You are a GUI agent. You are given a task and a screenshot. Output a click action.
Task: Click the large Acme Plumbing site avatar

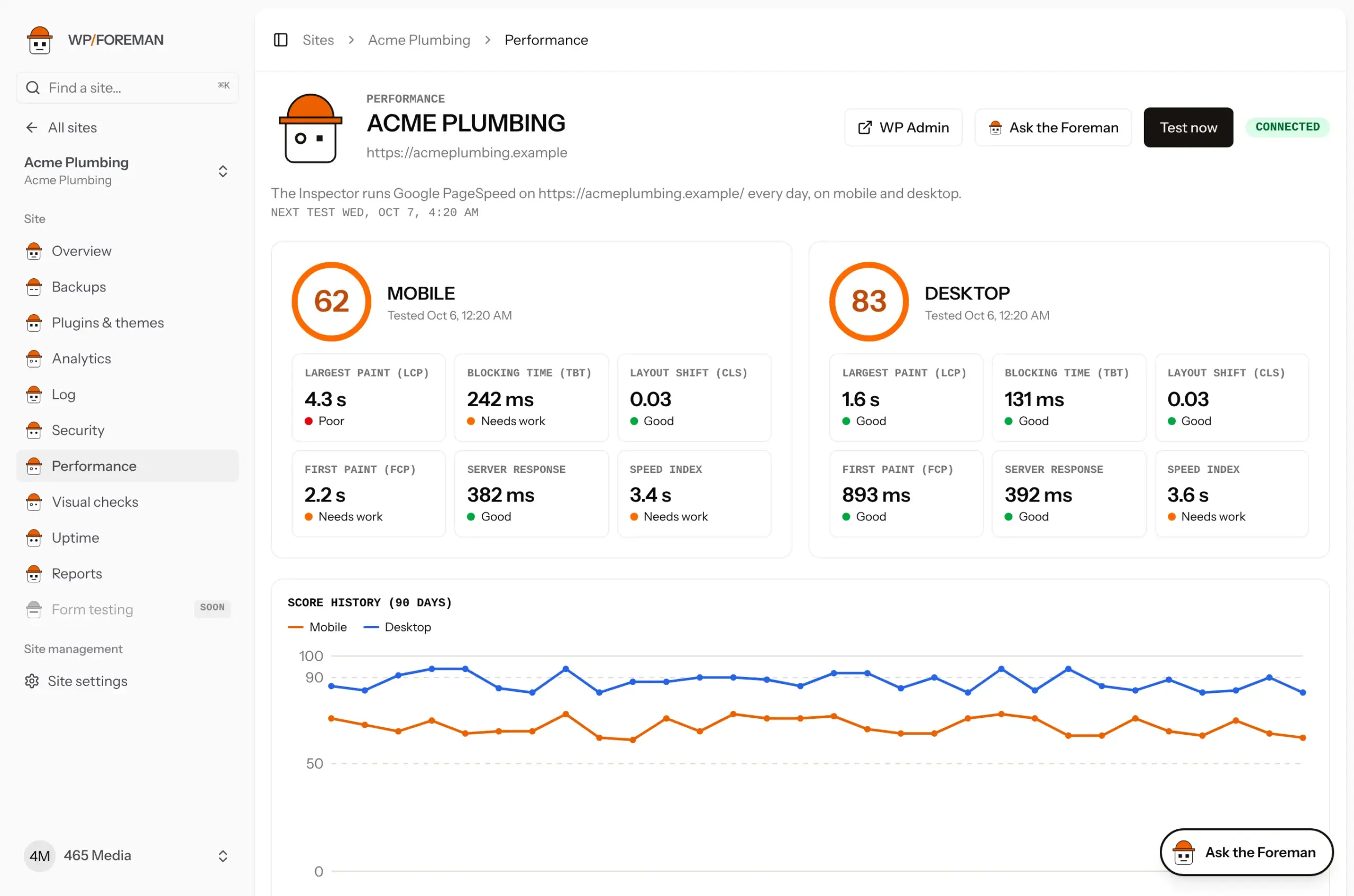pyautogui.click(x=310, y=129)
